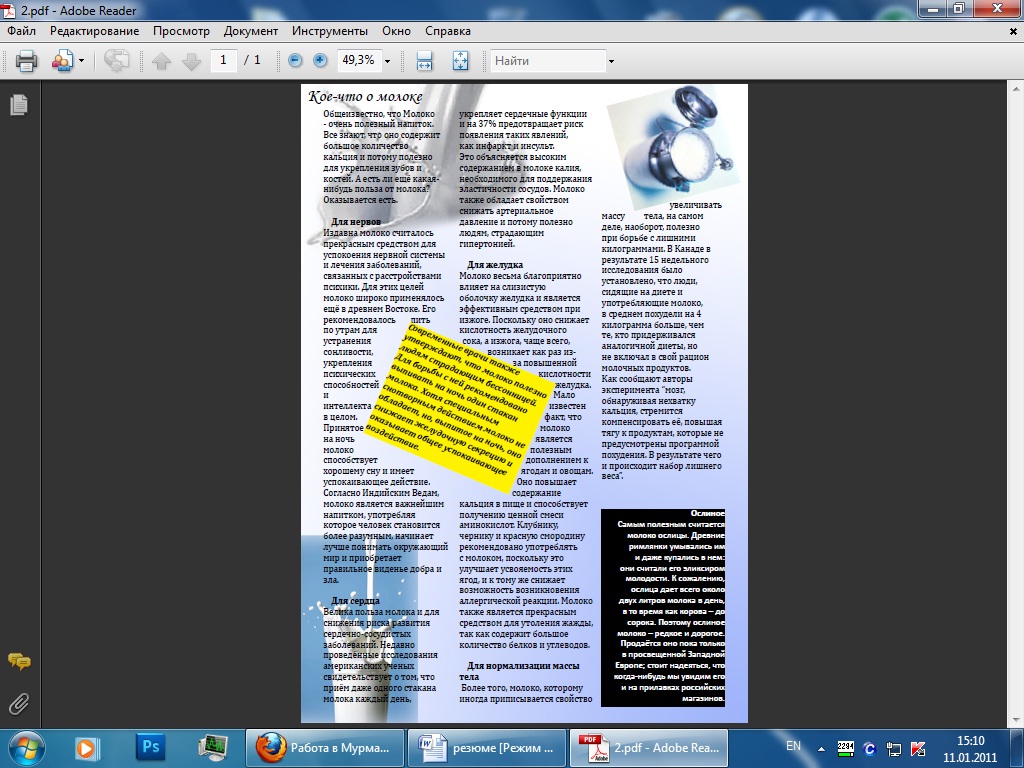The width and height of the screenshot is (1024, 768).
Task: Zoom in using the plus button
Action: click(320, 60)
